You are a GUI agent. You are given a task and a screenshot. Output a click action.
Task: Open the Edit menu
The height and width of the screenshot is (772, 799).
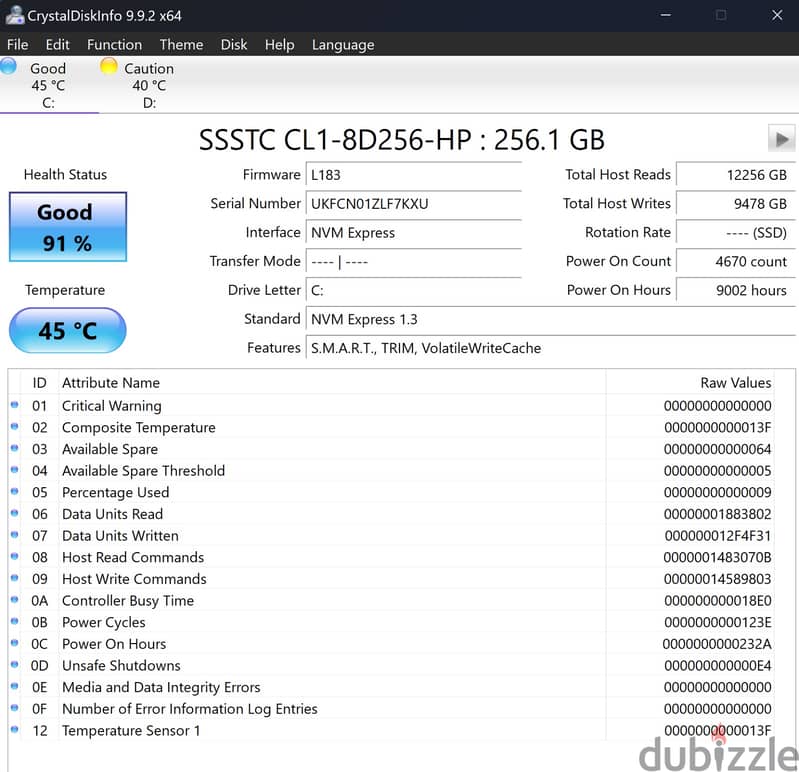[57, 45]
